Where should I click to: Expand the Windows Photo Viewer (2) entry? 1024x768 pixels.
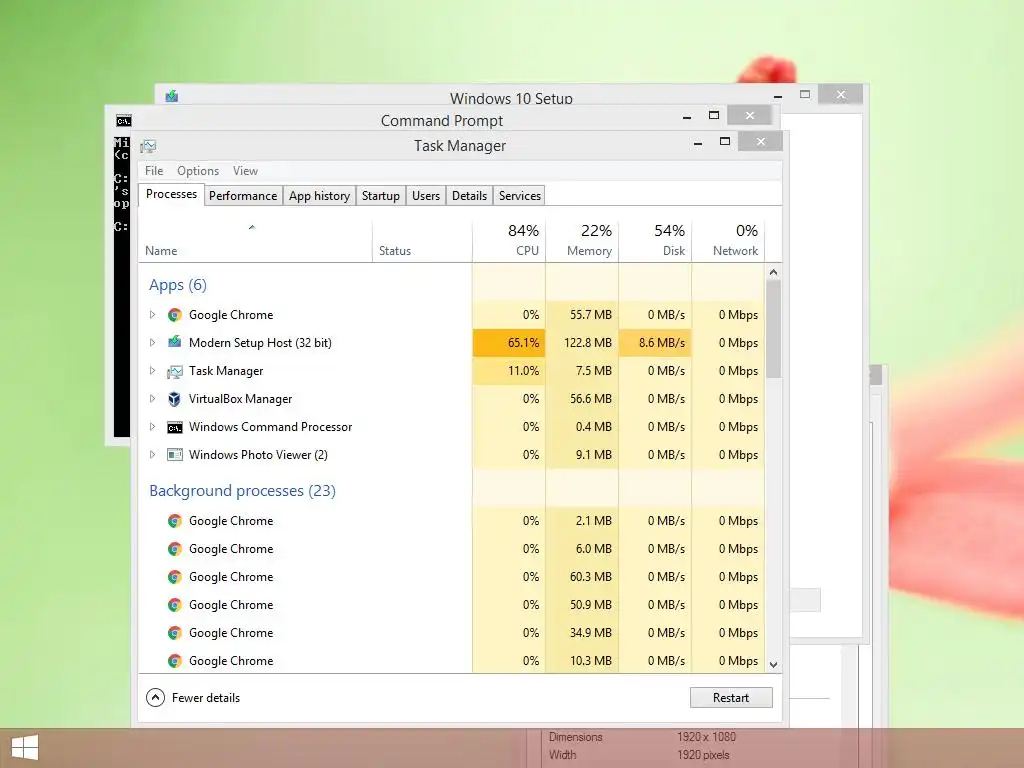[152, 455]
